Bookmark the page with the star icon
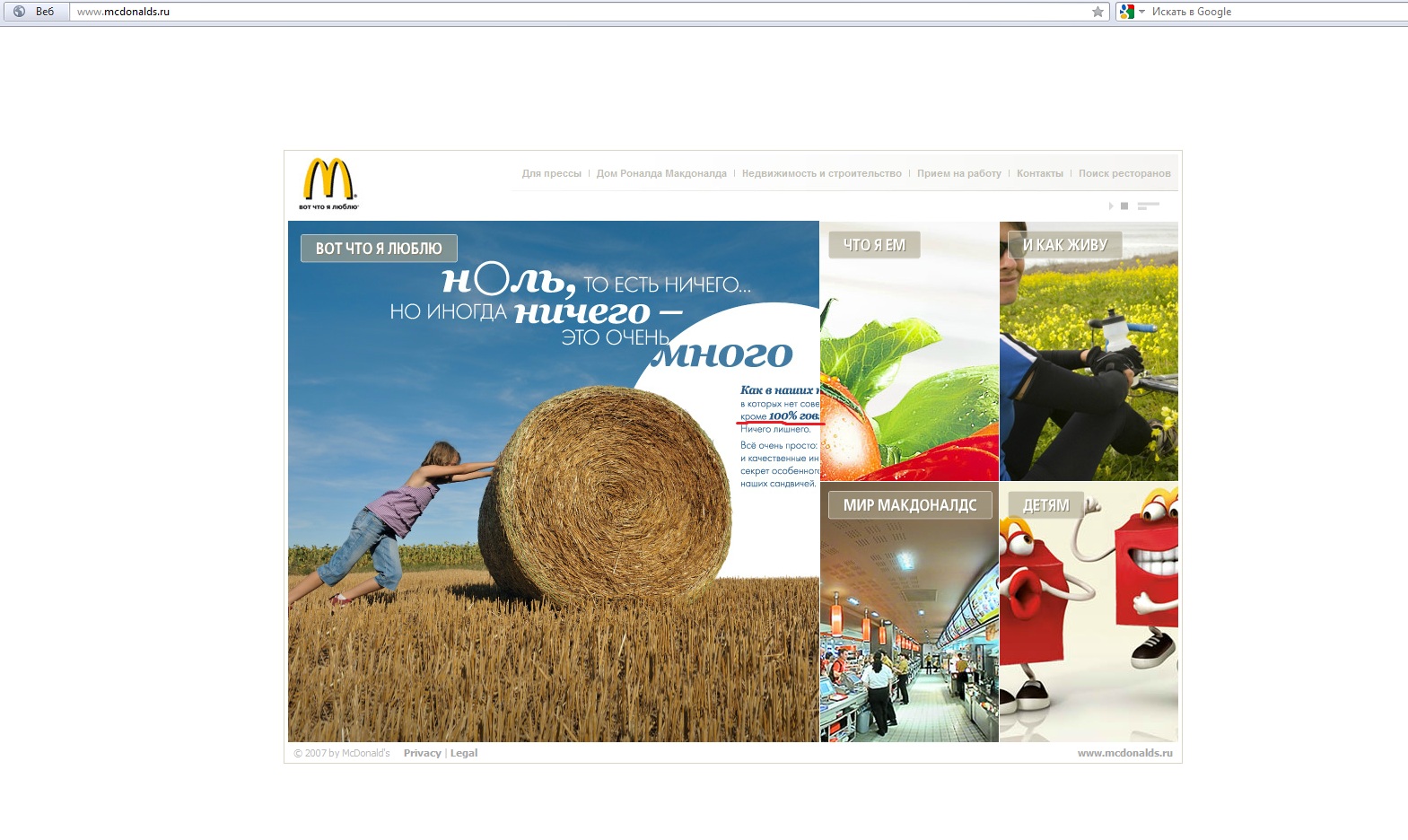This screenshot has height=840, width=1408. 1098,12
